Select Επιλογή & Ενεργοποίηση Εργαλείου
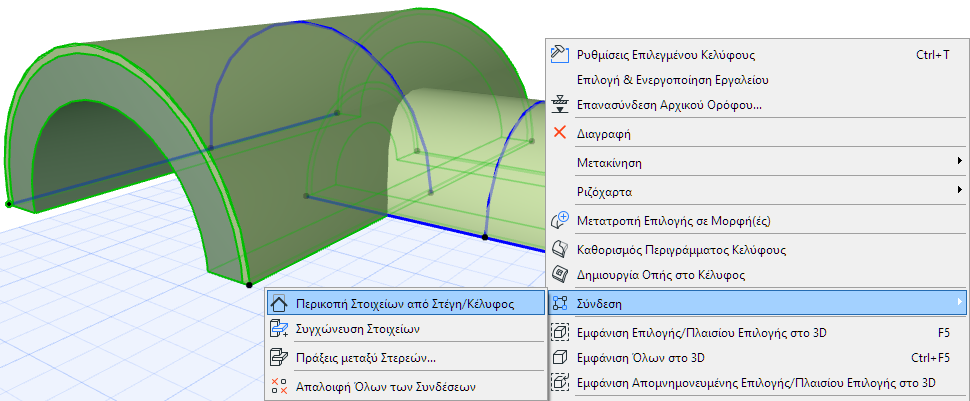 pyautogui.click(x=756, y=80)
